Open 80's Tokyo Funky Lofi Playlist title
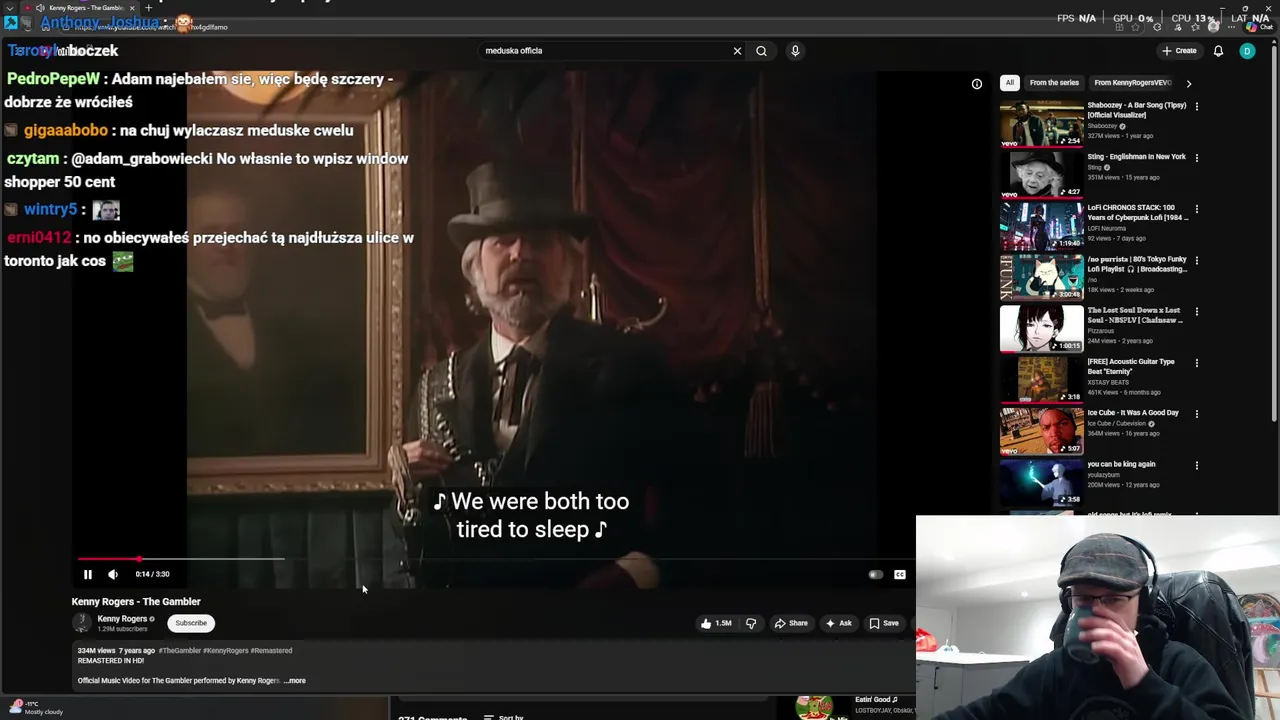Image resolution: width=1280 pixels, height=720 pixels. point(1137,264)
